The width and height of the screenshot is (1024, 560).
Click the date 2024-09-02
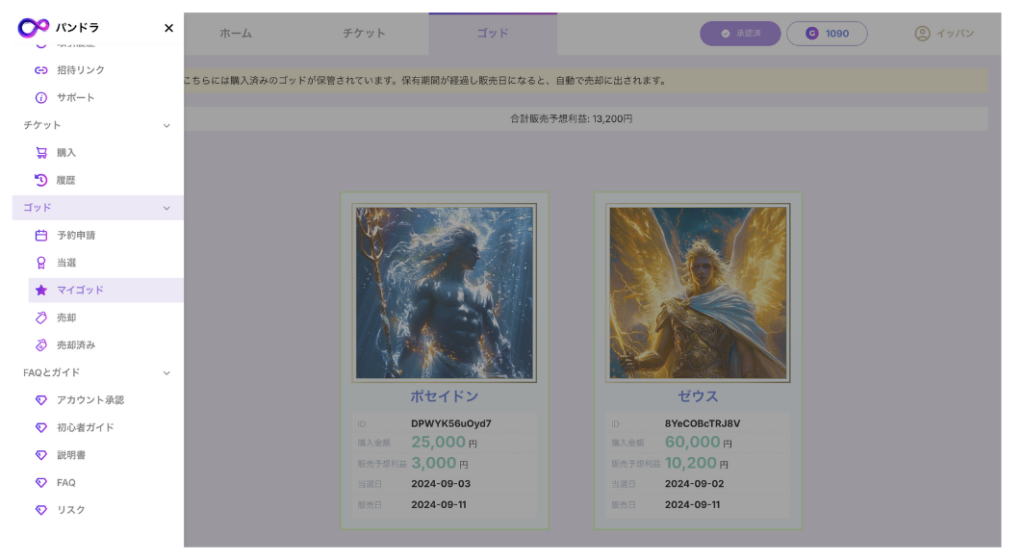point(694,484)
